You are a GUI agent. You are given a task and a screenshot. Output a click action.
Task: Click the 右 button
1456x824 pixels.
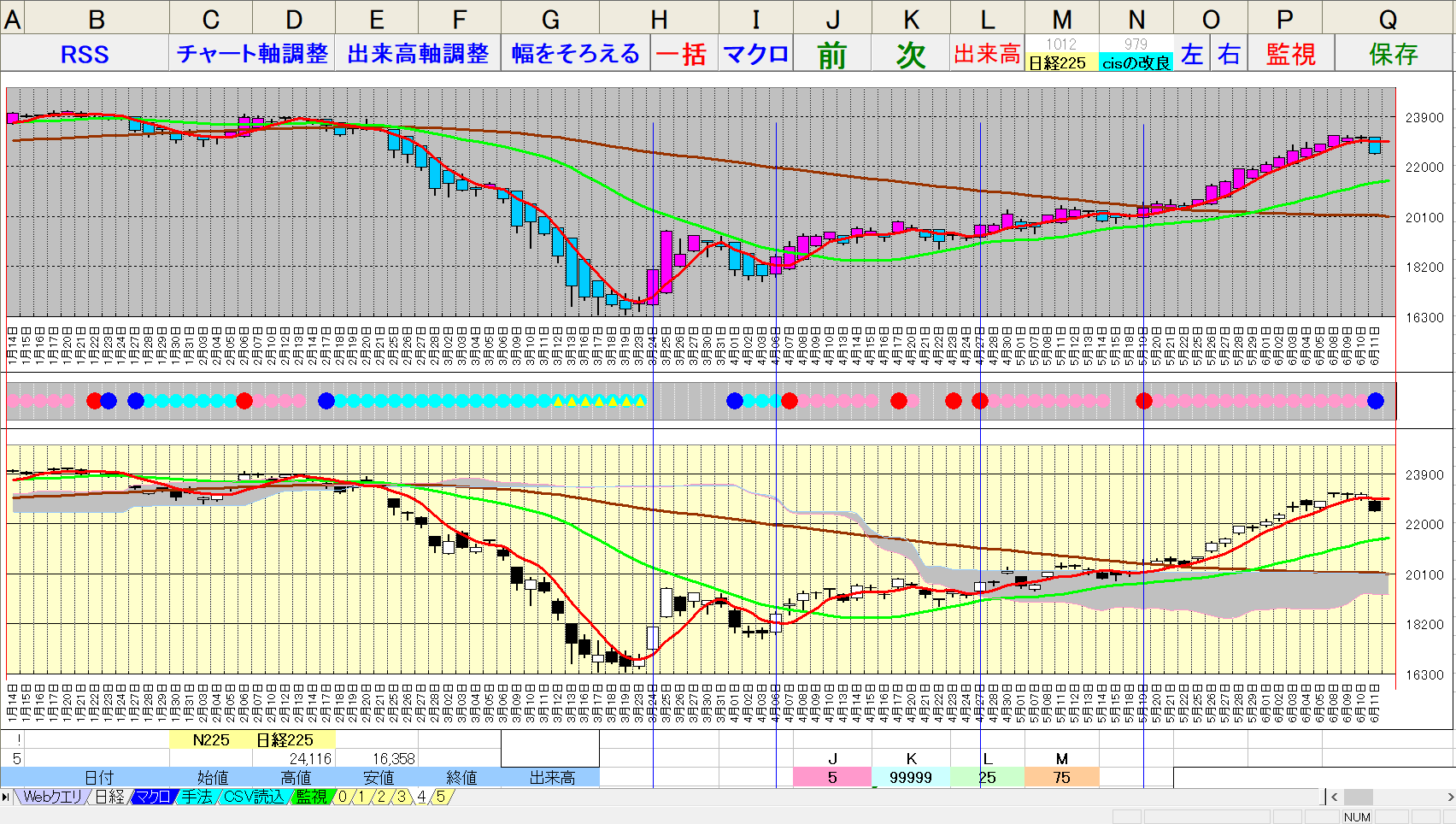click(x=1229, y=54)
